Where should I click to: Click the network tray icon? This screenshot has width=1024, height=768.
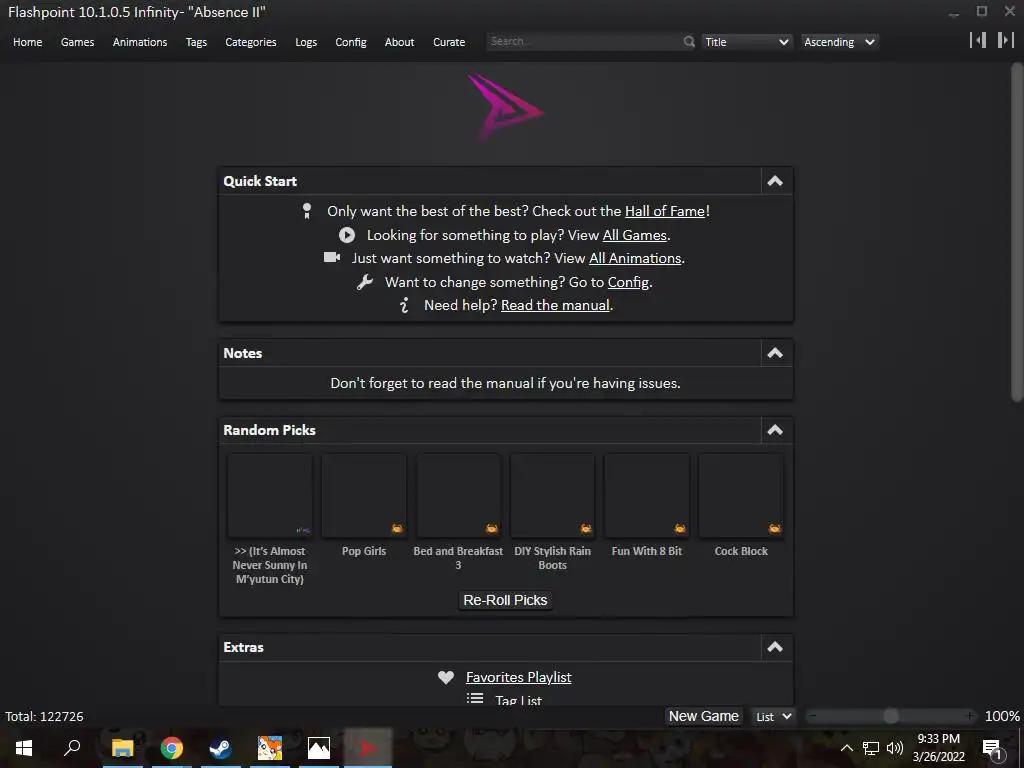(871, 748)
